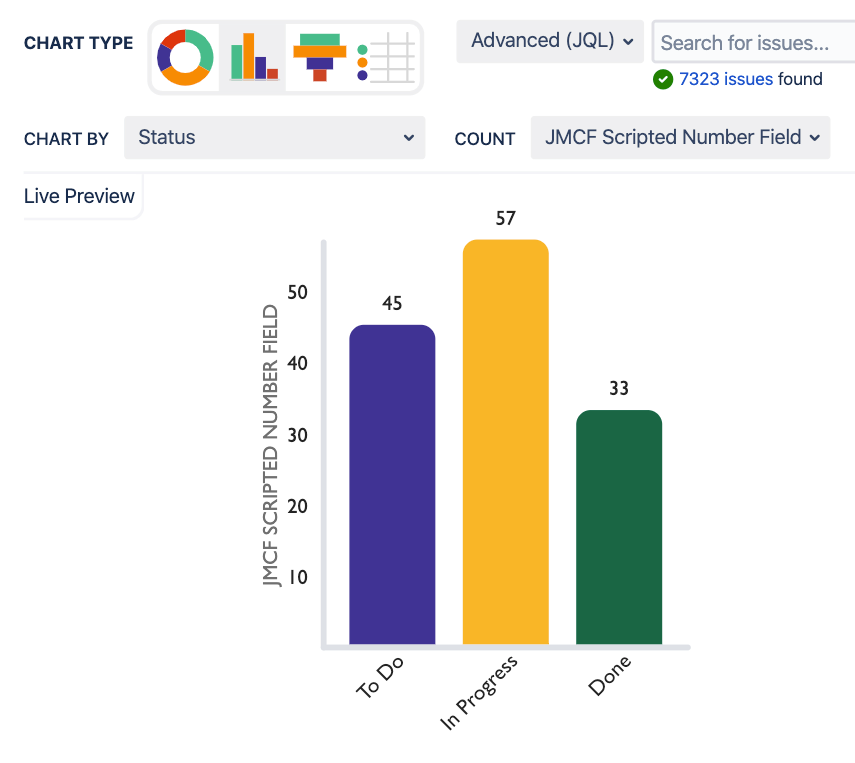Select the funnel chart type icon
Screen dimensions: 855x763
tap(319, 57)
